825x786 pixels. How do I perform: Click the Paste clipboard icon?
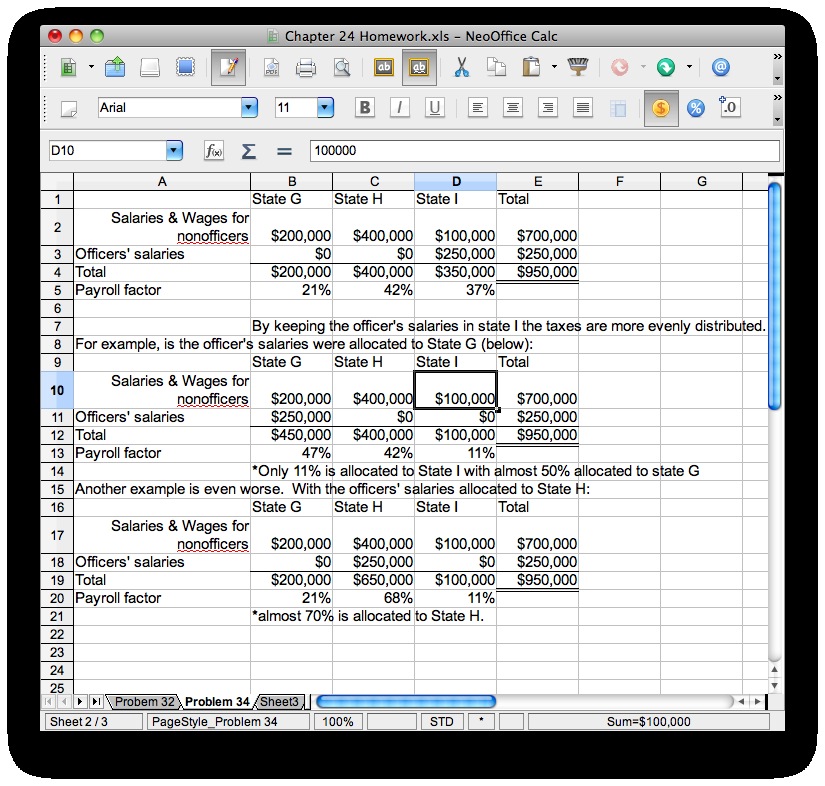point(531,67)
